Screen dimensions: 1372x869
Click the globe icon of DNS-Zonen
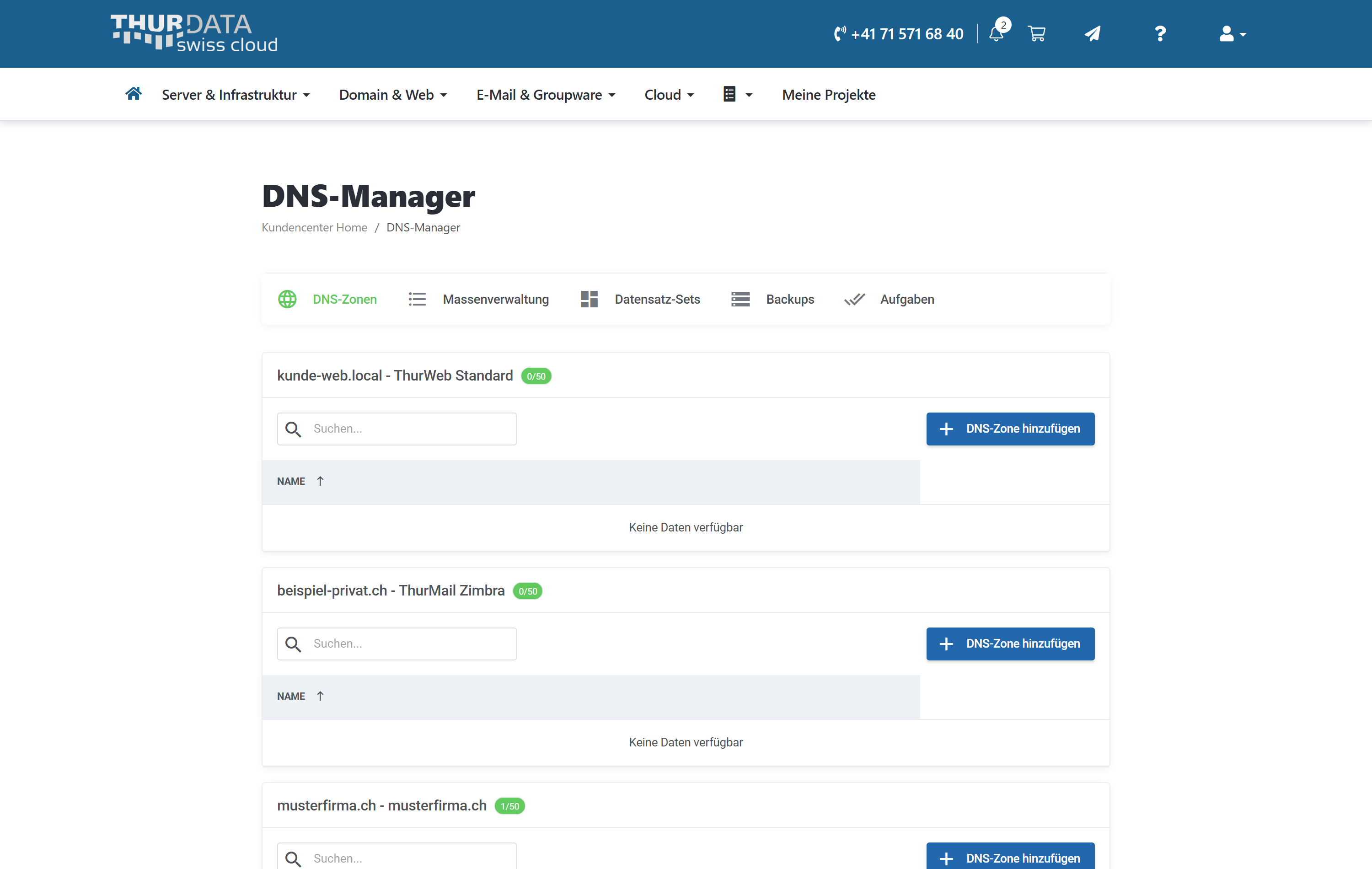[287, 299]
